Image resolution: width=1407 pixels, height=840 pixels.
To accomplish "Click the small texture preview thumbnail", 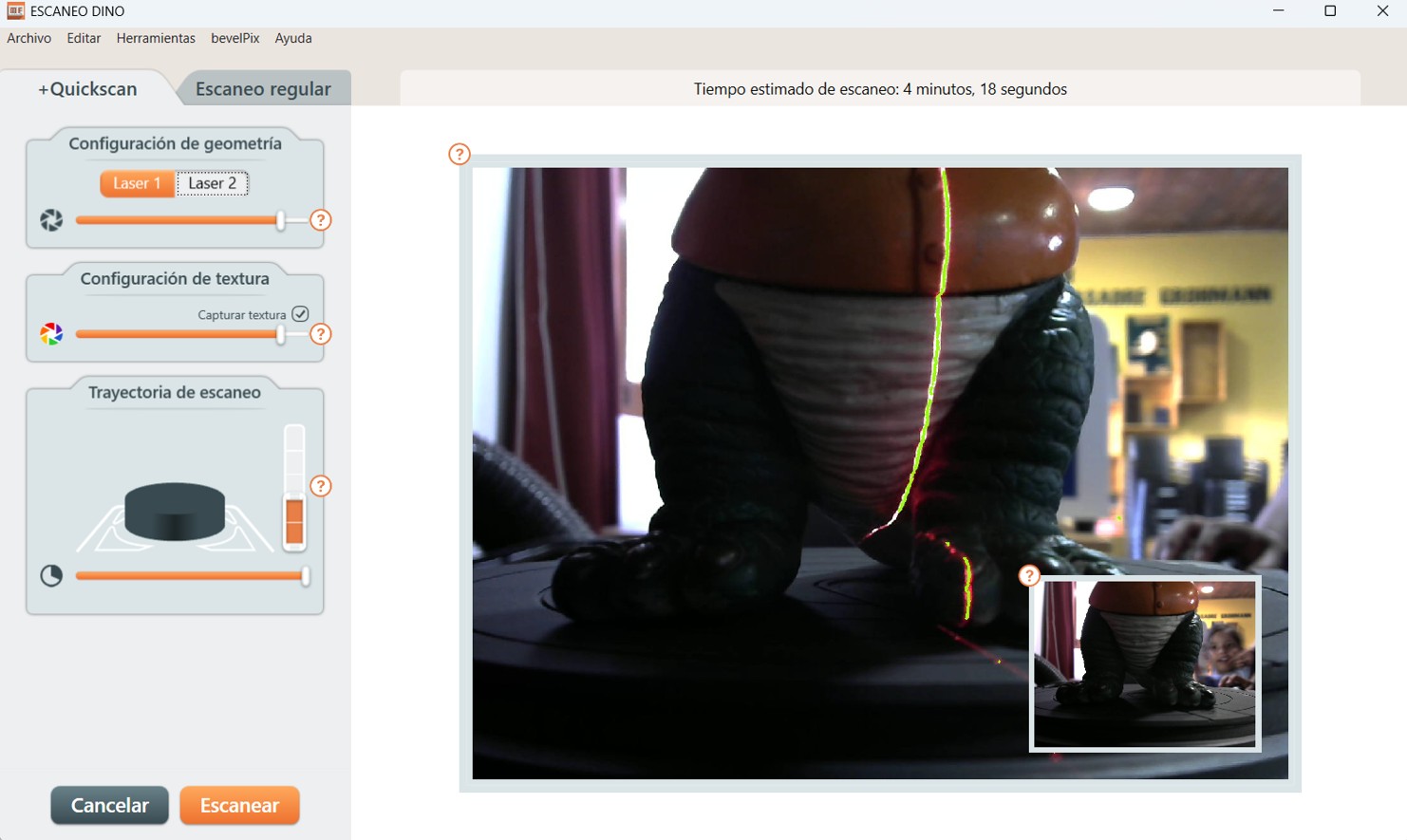I will coord(1145,664).
